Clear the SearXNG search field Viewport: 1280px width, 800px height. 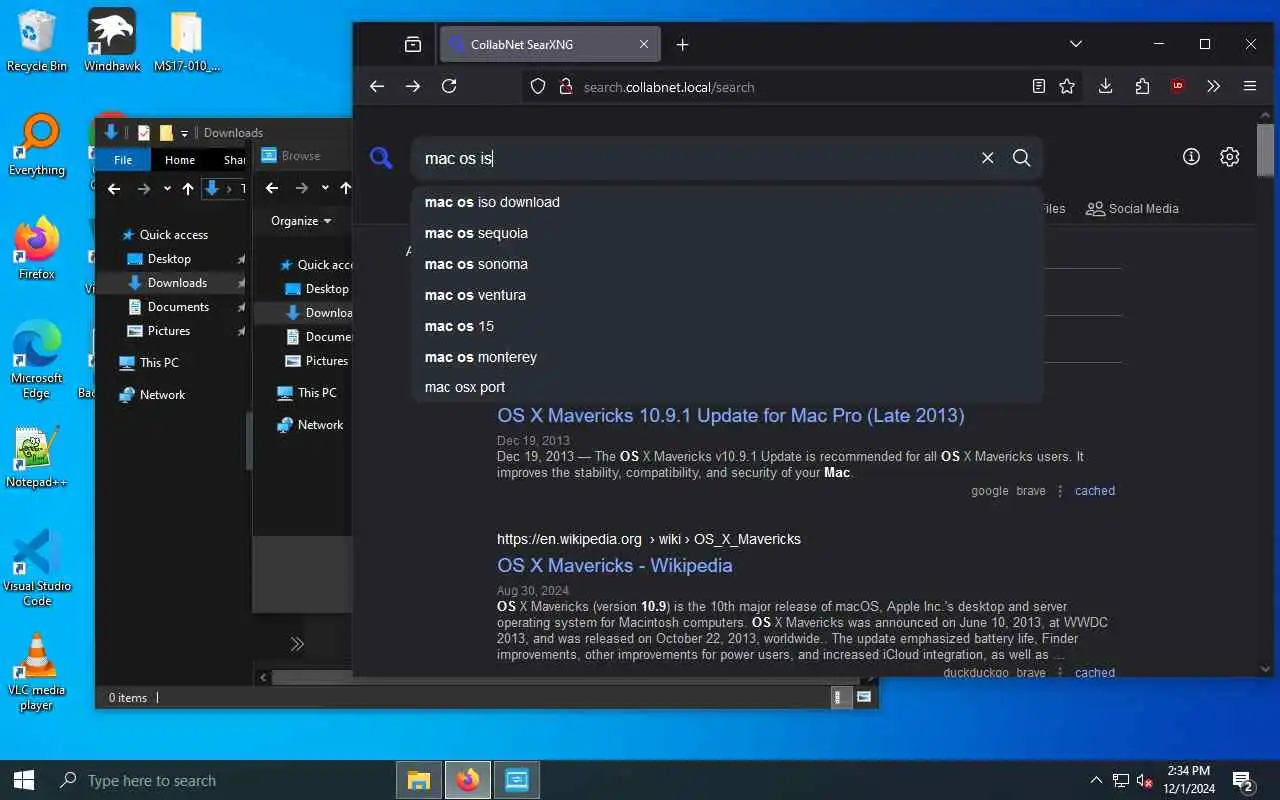[987, 158]
